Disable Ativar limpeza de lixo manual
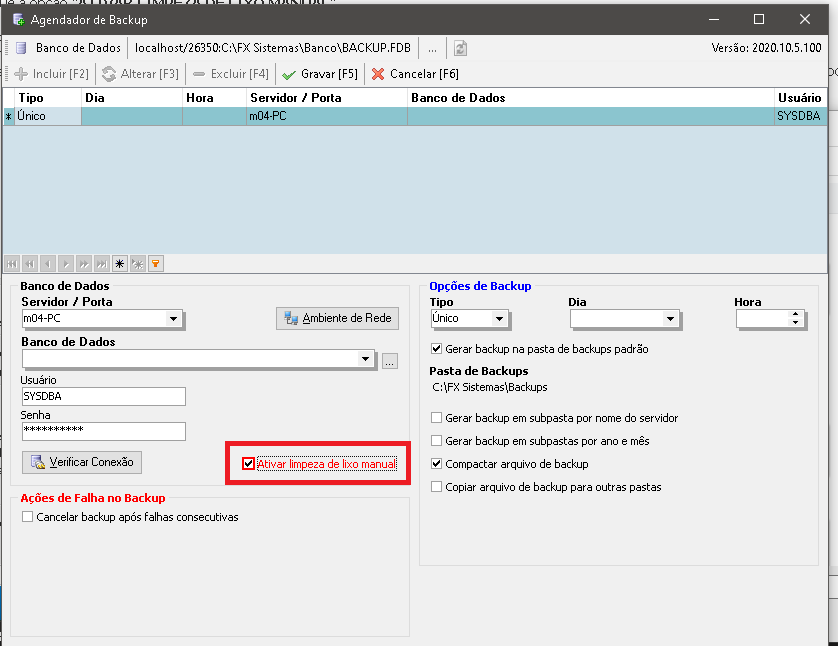Viewport: 838px width, 646px height. [249, 464]
